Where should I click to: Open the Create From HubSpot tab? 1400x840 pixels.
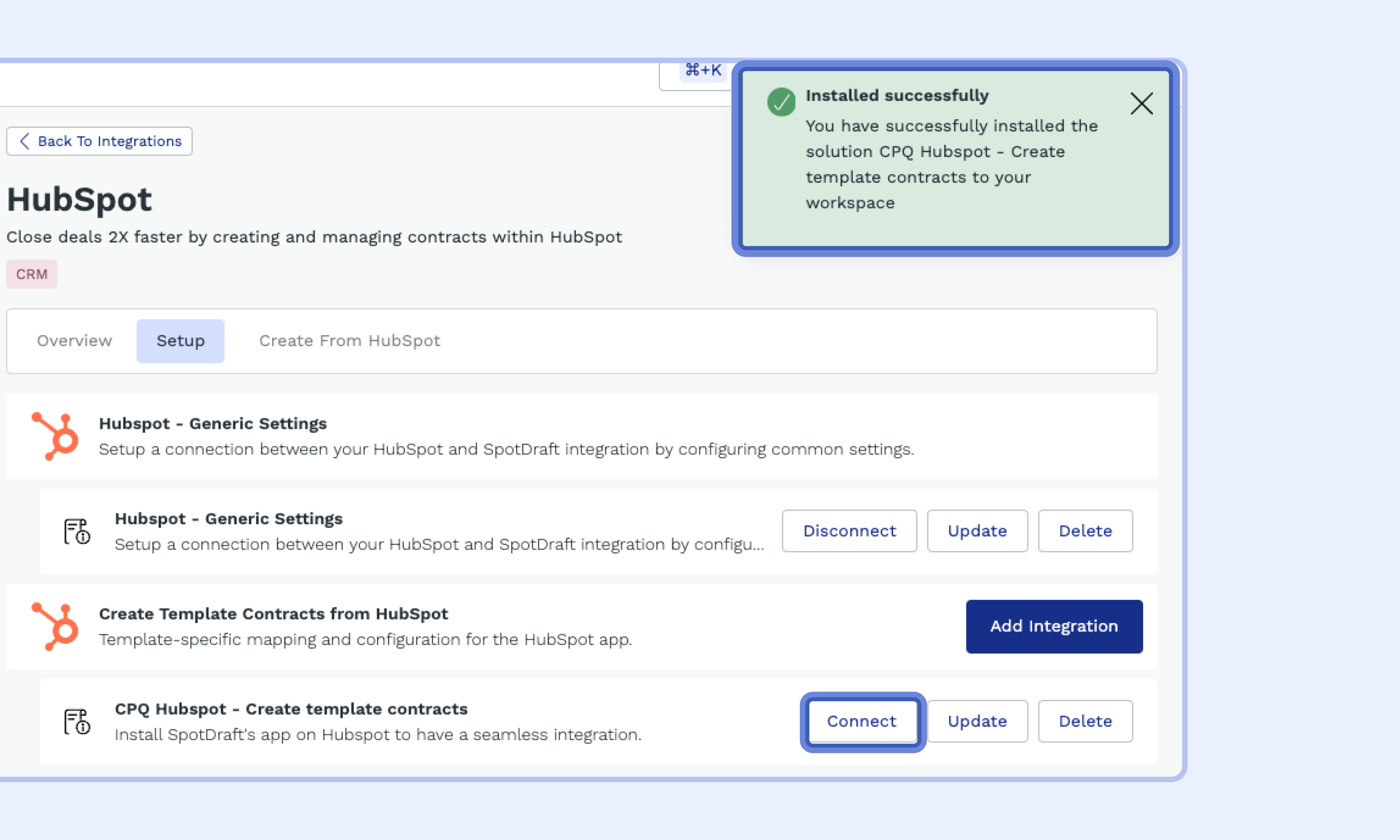coord(349,341)
